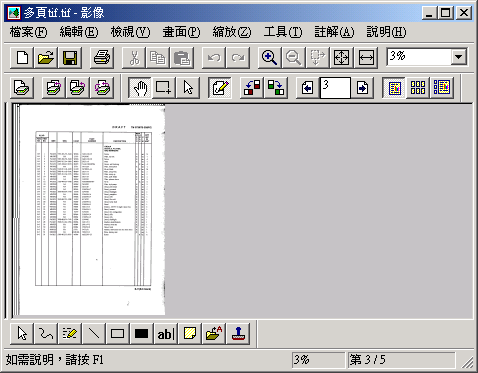This screenshot has height=373, width=478.
Task: Click the Zoom In magnifier icon
Action: pos(269,58)
